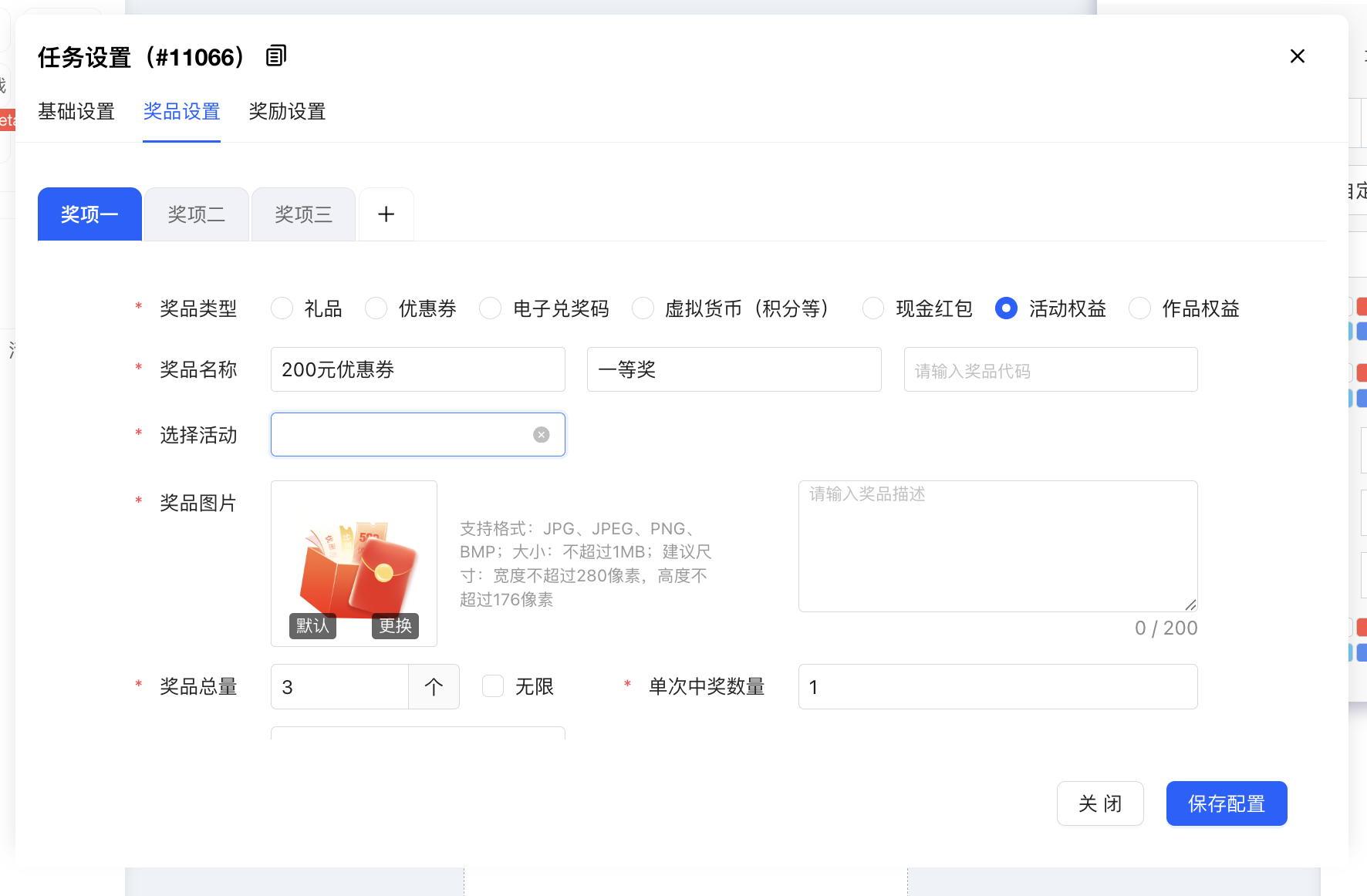Add a new prize tab with plus icon
Viewport: 1367px width, 896px height.
(386, 214)
